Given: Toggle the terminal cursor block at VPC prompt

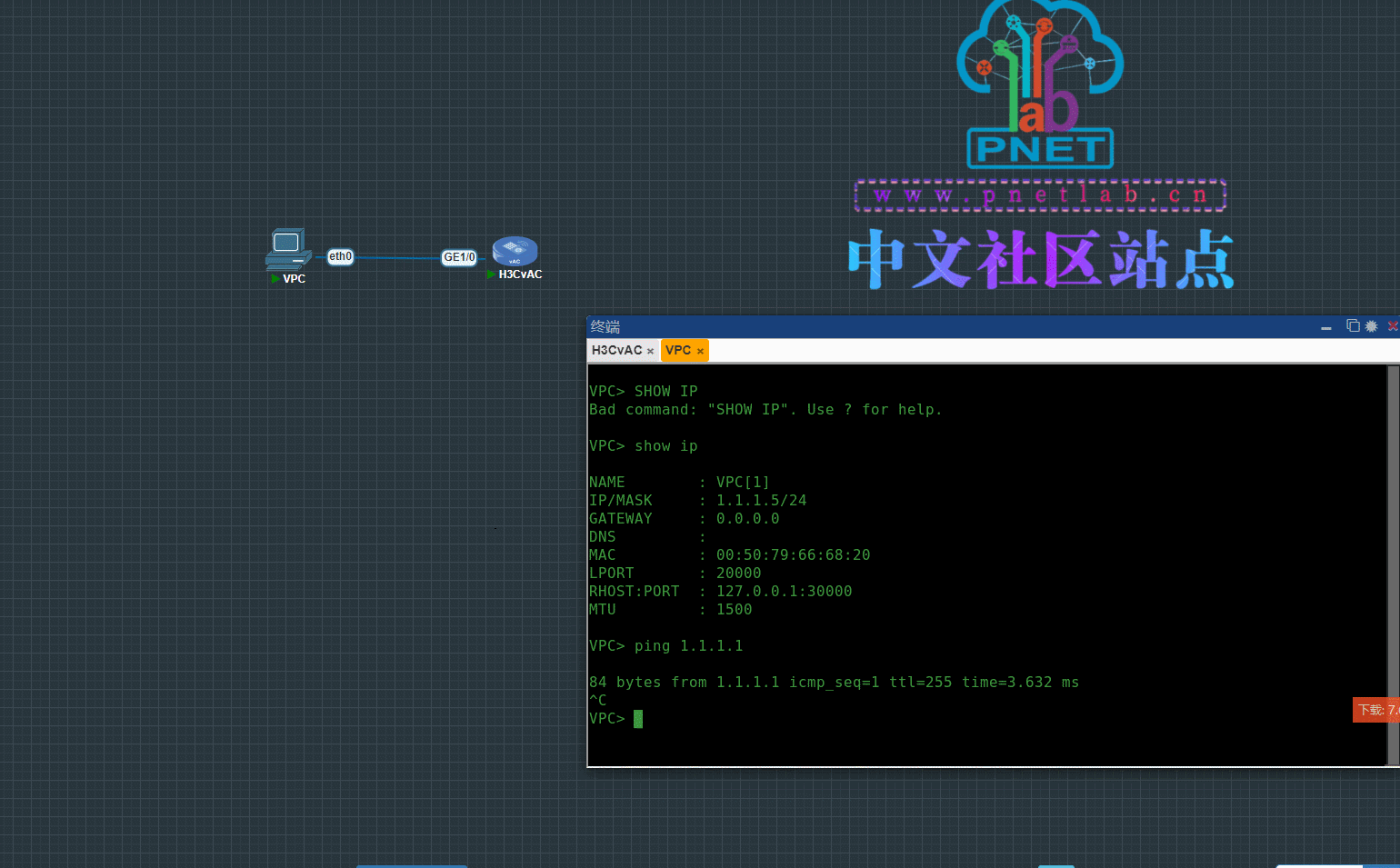Looking at the screenshot, I should pos(639,718).
